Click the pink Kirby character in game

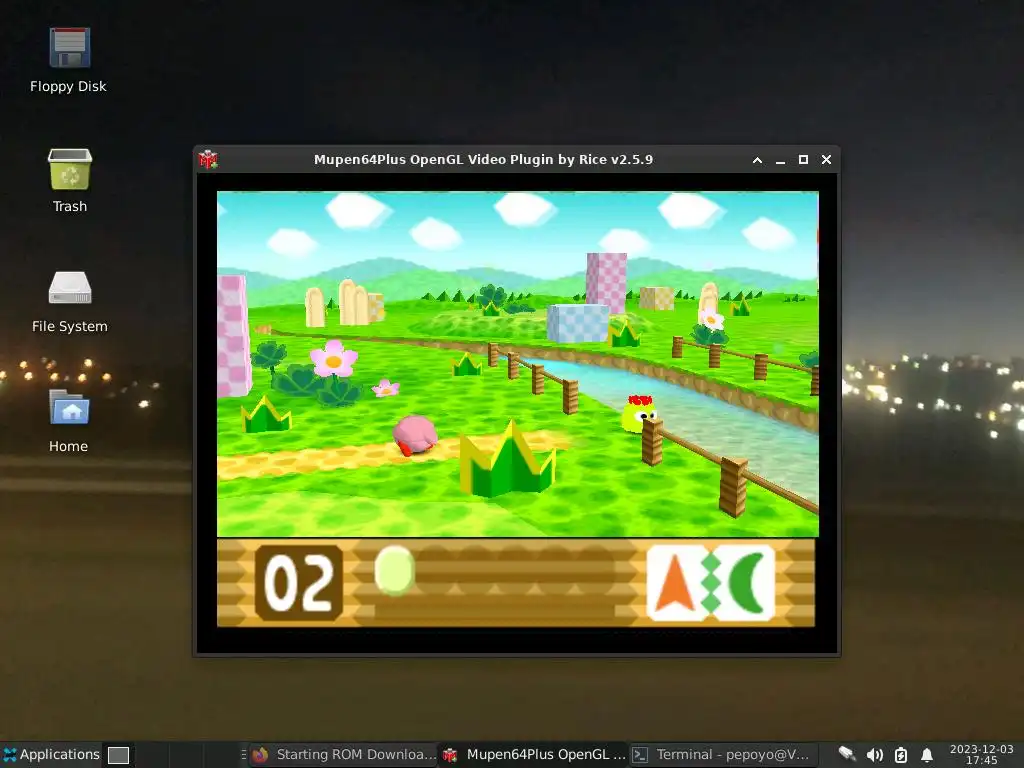(415, 434)
